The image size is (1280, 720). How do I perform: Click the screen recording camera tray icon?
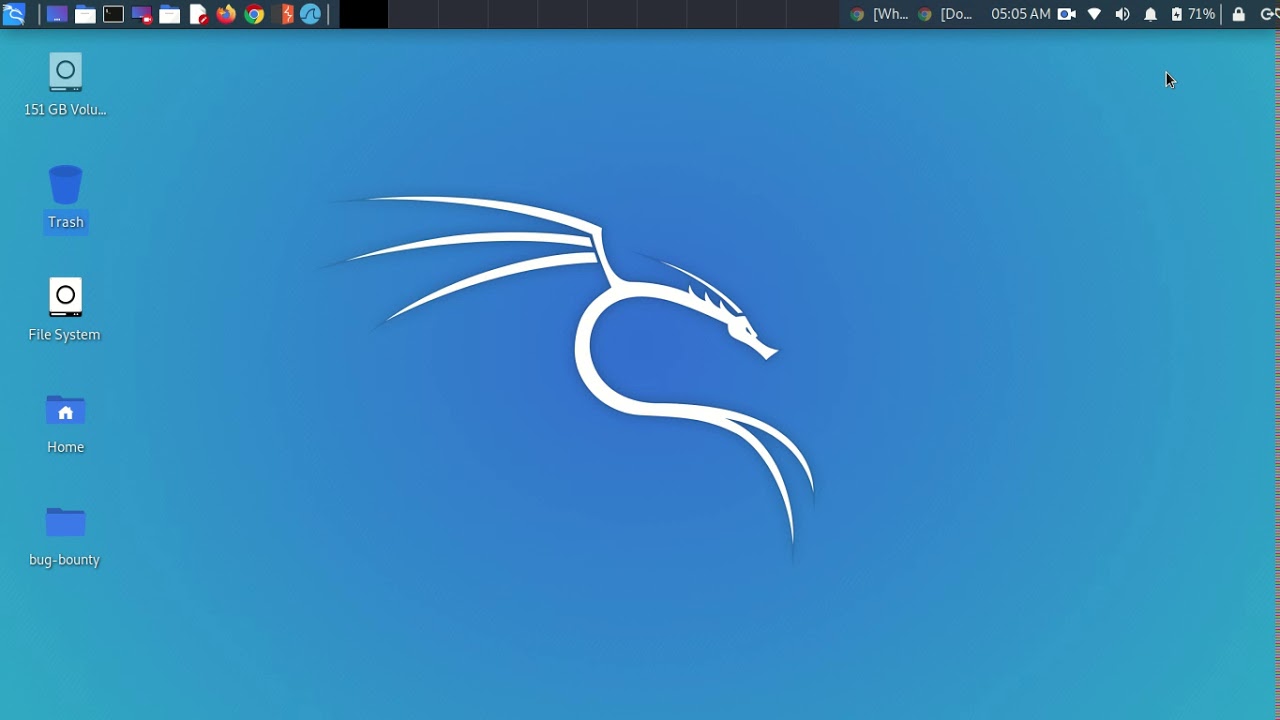coord(1067,14)
